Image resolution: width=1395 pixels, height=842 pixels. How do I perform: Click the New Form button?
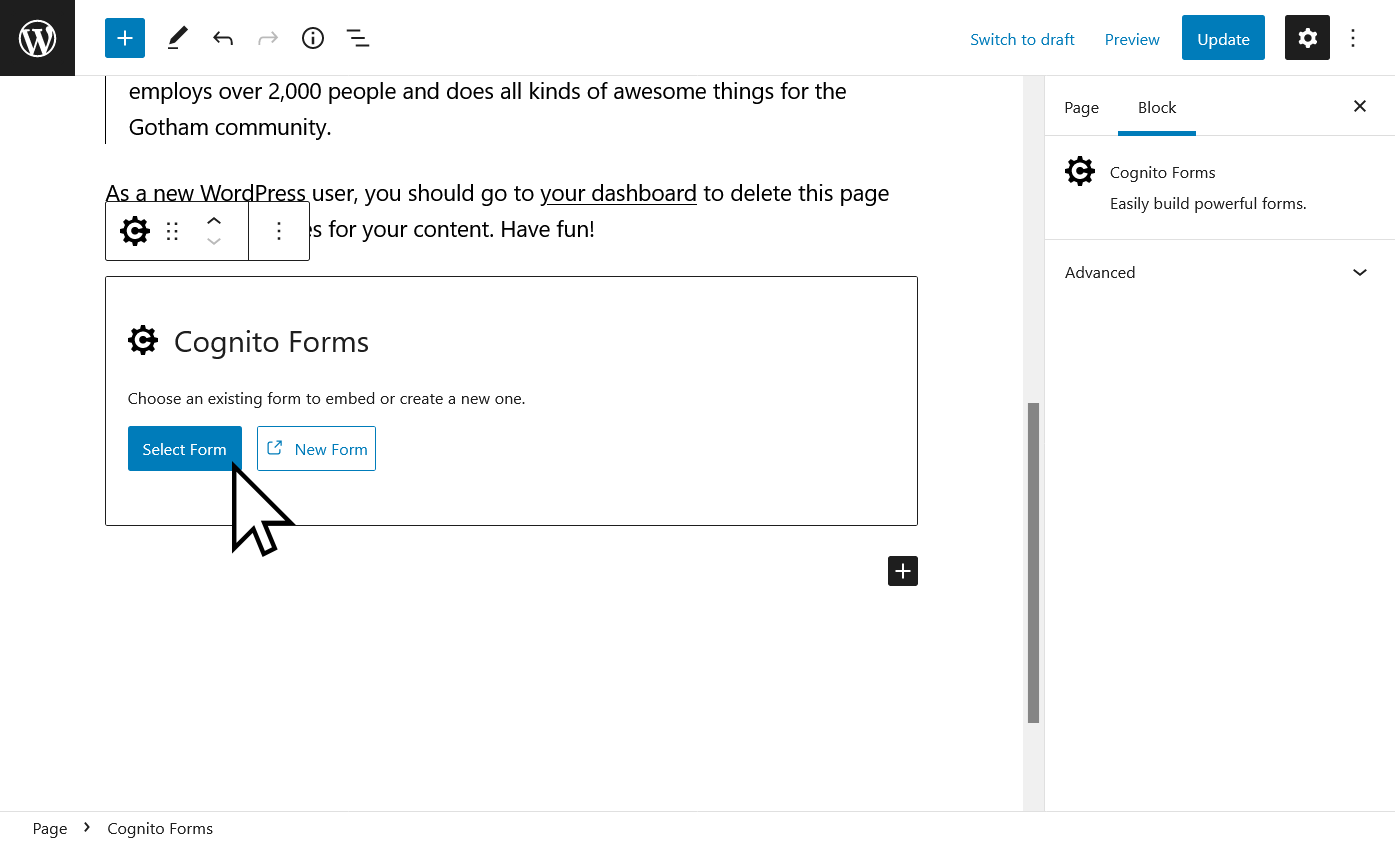tap(316, 449)
